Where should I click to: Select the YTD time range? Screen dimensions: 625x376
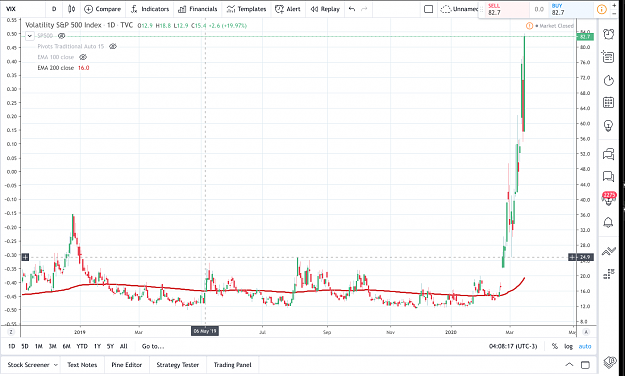[82, 346]
